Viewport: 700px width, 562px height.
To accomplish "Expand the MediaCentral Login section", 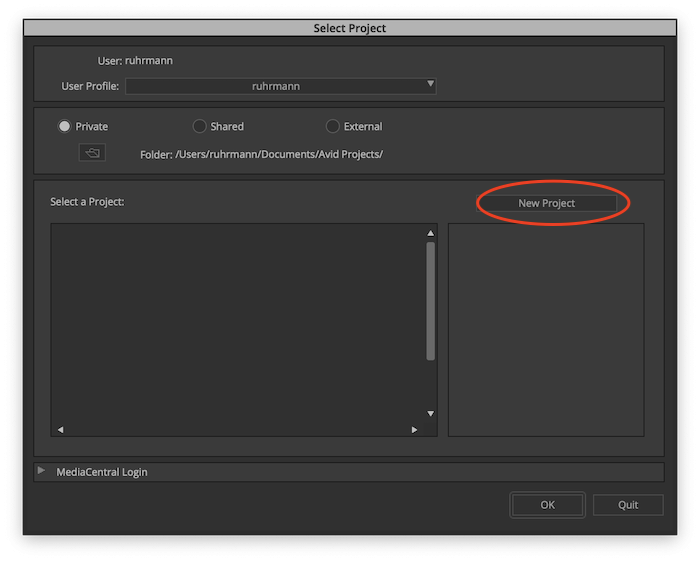I will pyautogui.click(x=42, y=471).
